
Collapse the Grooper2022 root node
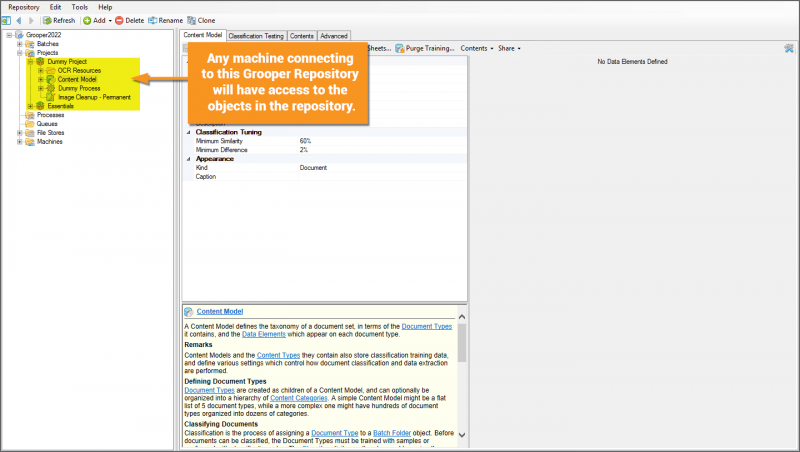(9, 35)
